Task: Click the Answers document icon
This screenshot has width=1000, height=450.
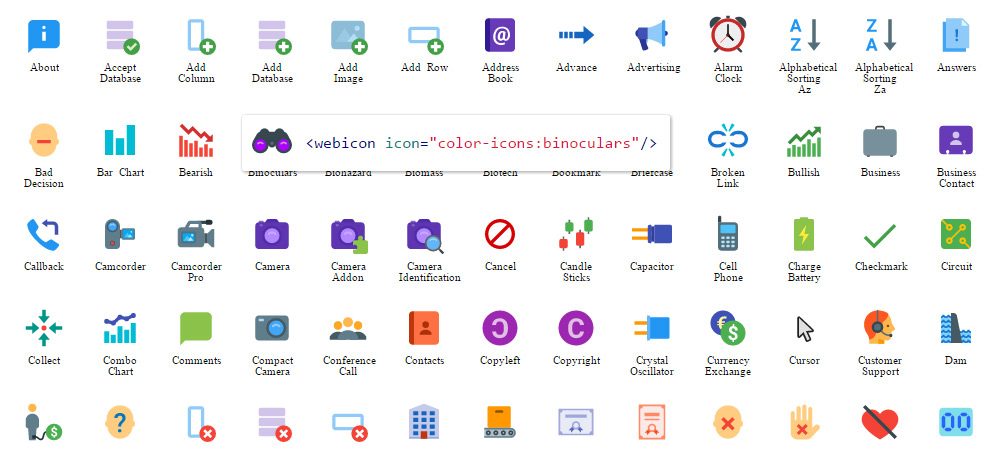Action: click(x=955, y=36)
